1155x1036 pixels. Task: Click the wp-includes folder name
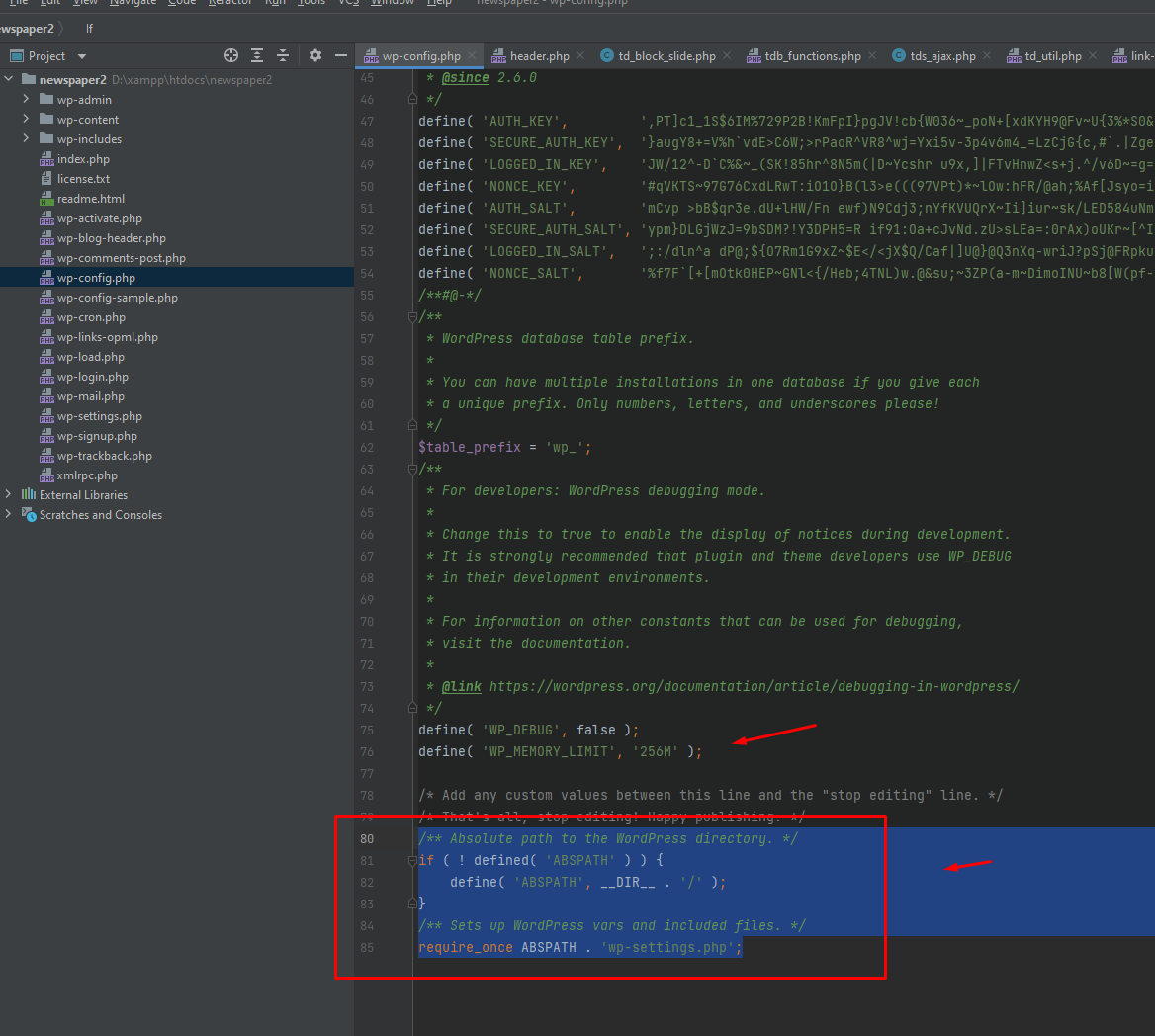(89, 139)
